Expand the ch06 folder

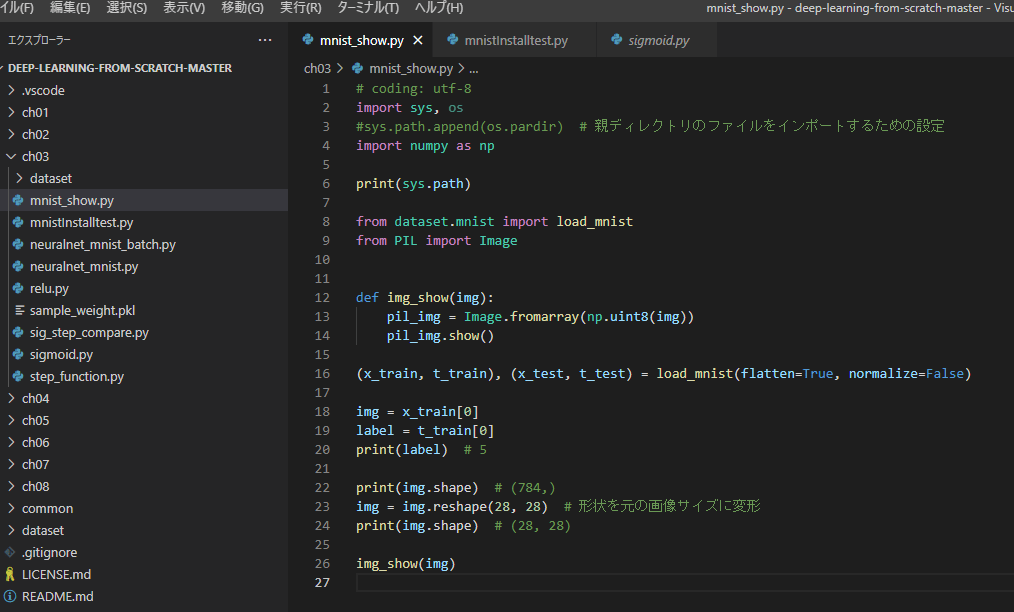pyautogui.click(x=11, y=442)
